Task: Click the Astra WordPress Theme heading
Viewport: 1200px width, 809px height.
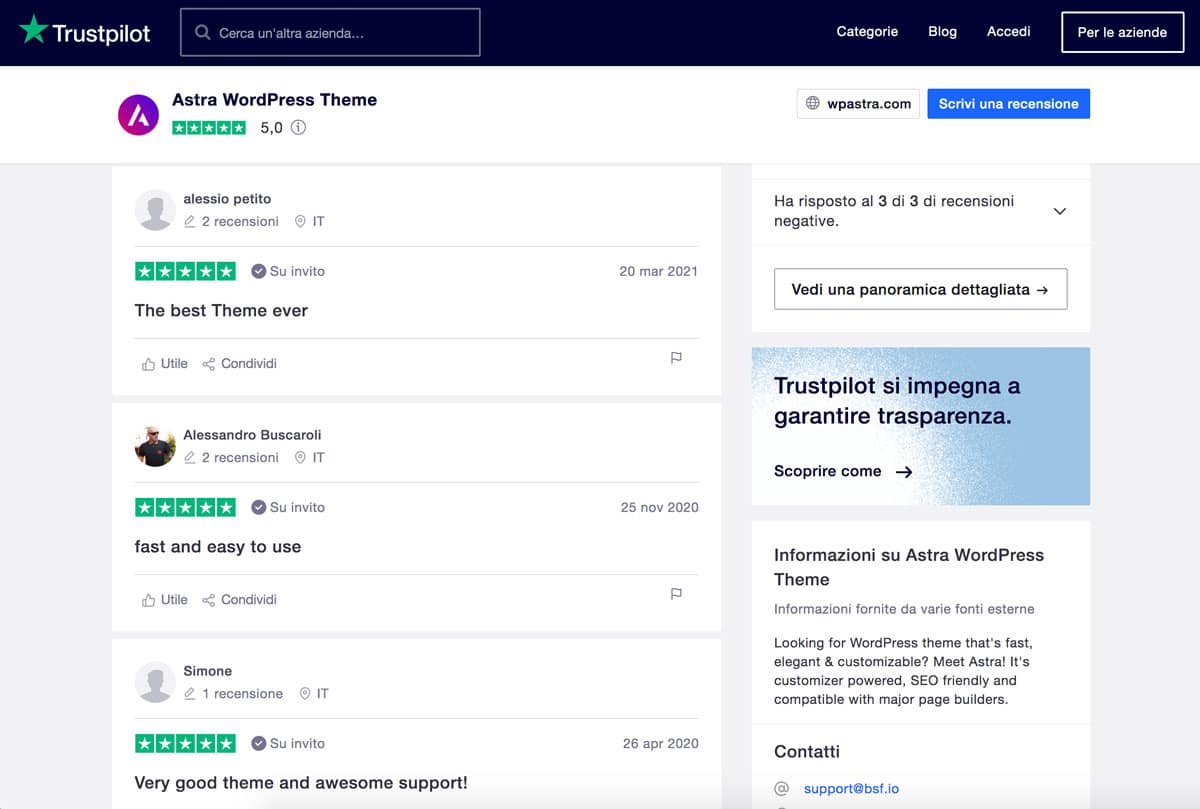Action: click(x=274, y=100)
